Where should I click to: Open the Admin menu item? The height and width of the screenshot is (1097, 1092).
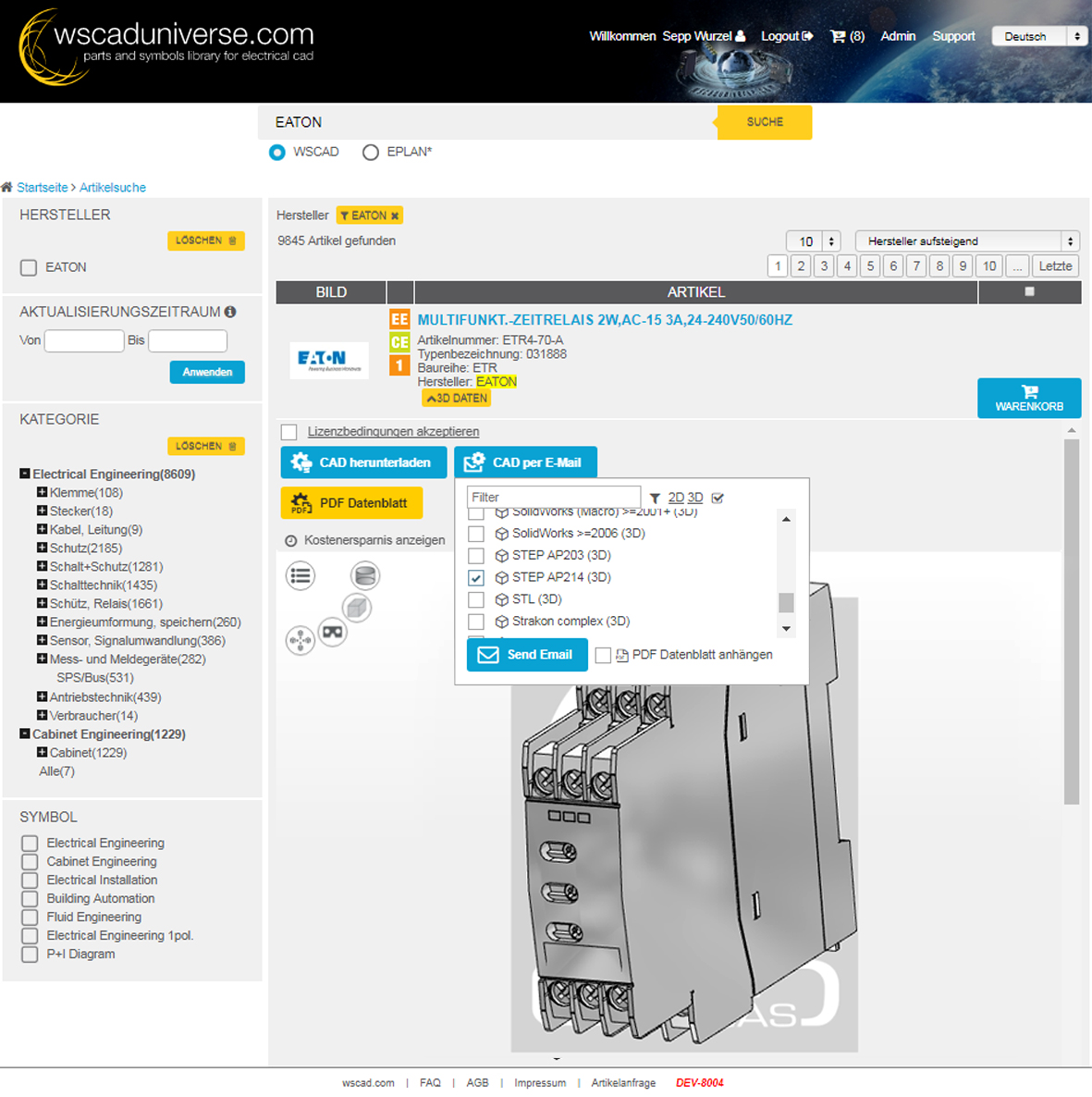tap(898, 36)
